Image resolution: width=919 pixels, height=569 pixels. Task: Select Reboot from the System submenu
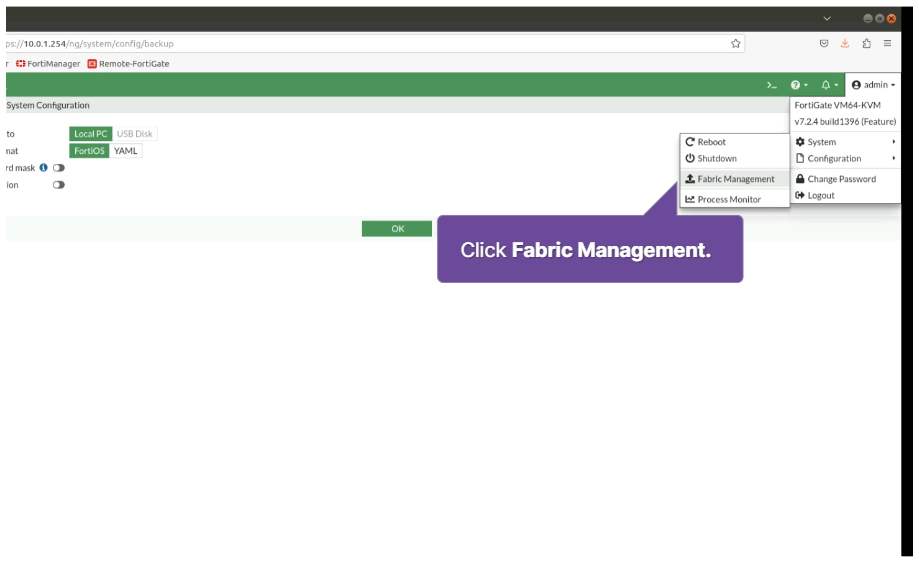coord(734,142)
